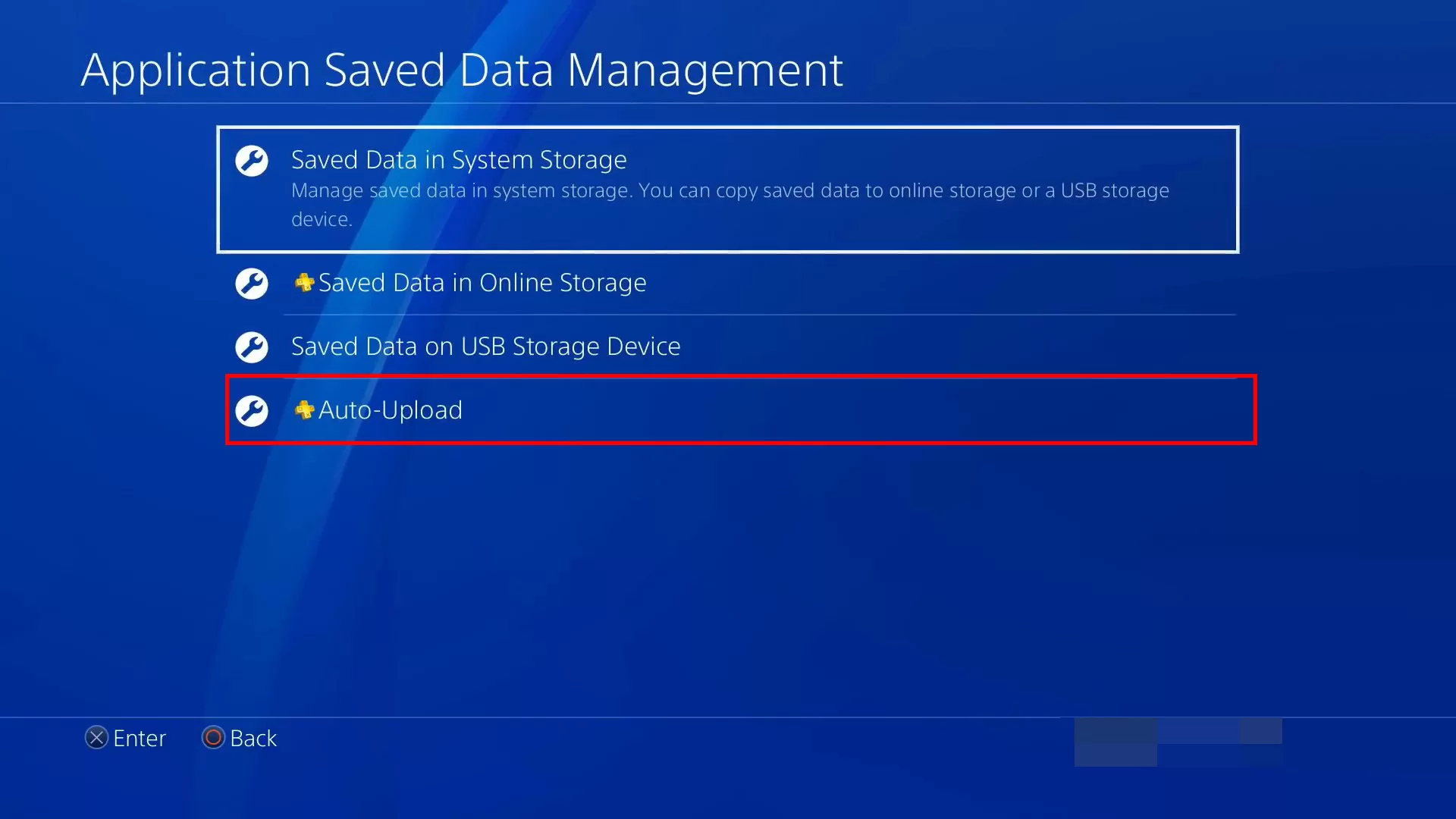Click the PlayStation Plus icon before Auto-Upload

pyautogui.click(x=304, y=410)
